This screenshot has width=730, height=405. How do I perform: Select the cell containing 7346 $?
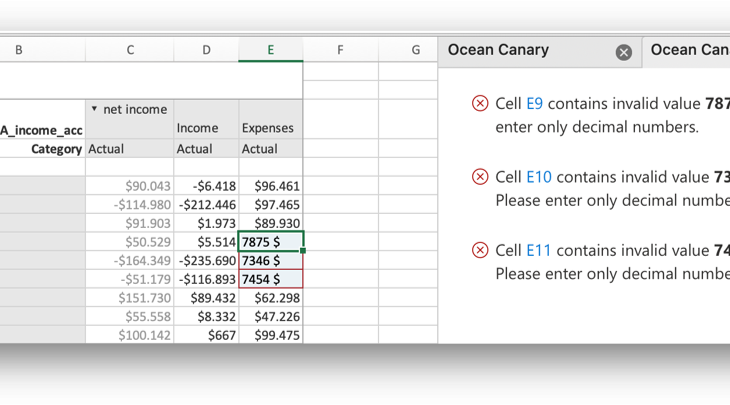tap(270, 260)
